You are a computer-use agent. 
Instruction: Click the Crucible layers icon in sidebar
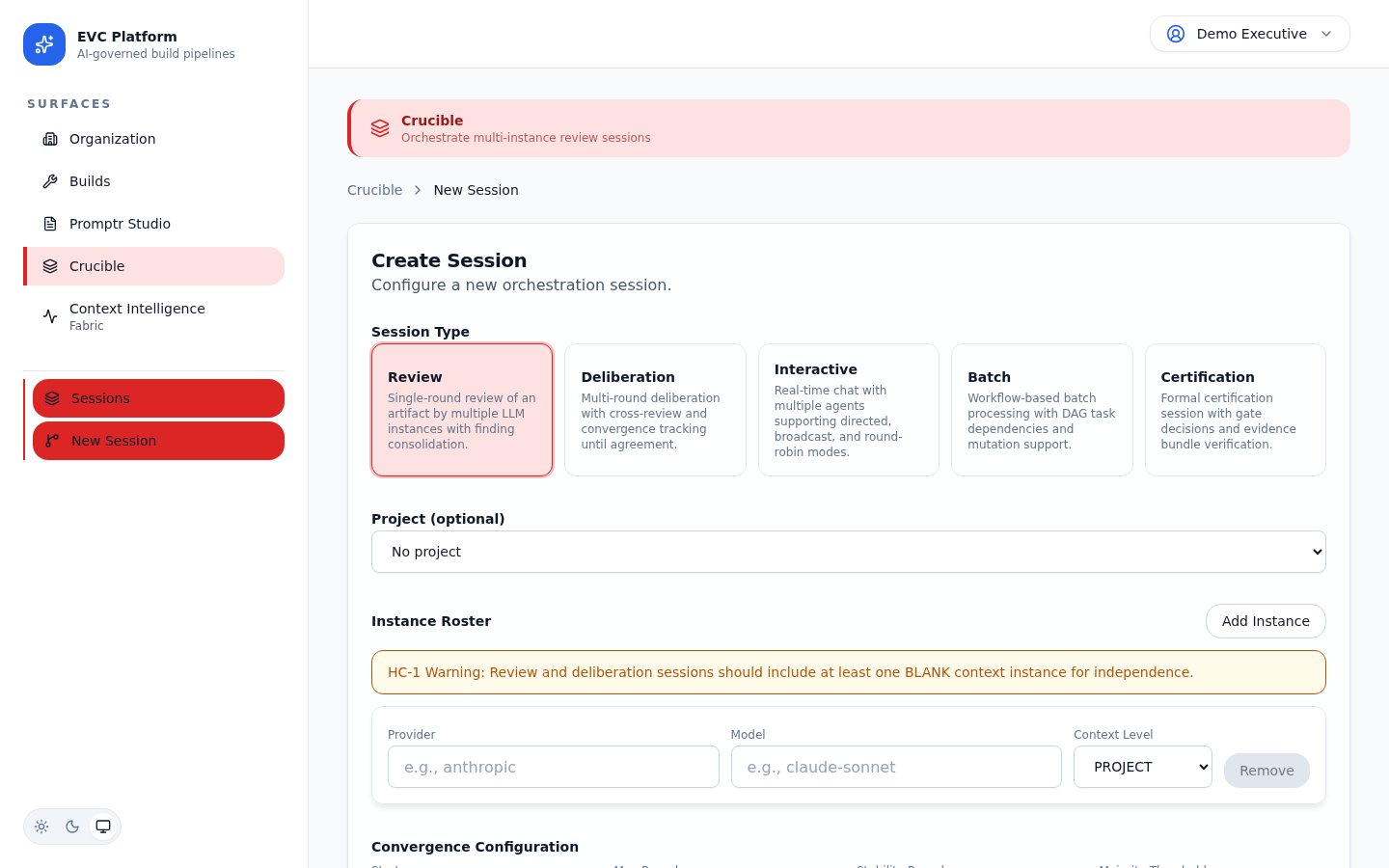click(49, 266)
